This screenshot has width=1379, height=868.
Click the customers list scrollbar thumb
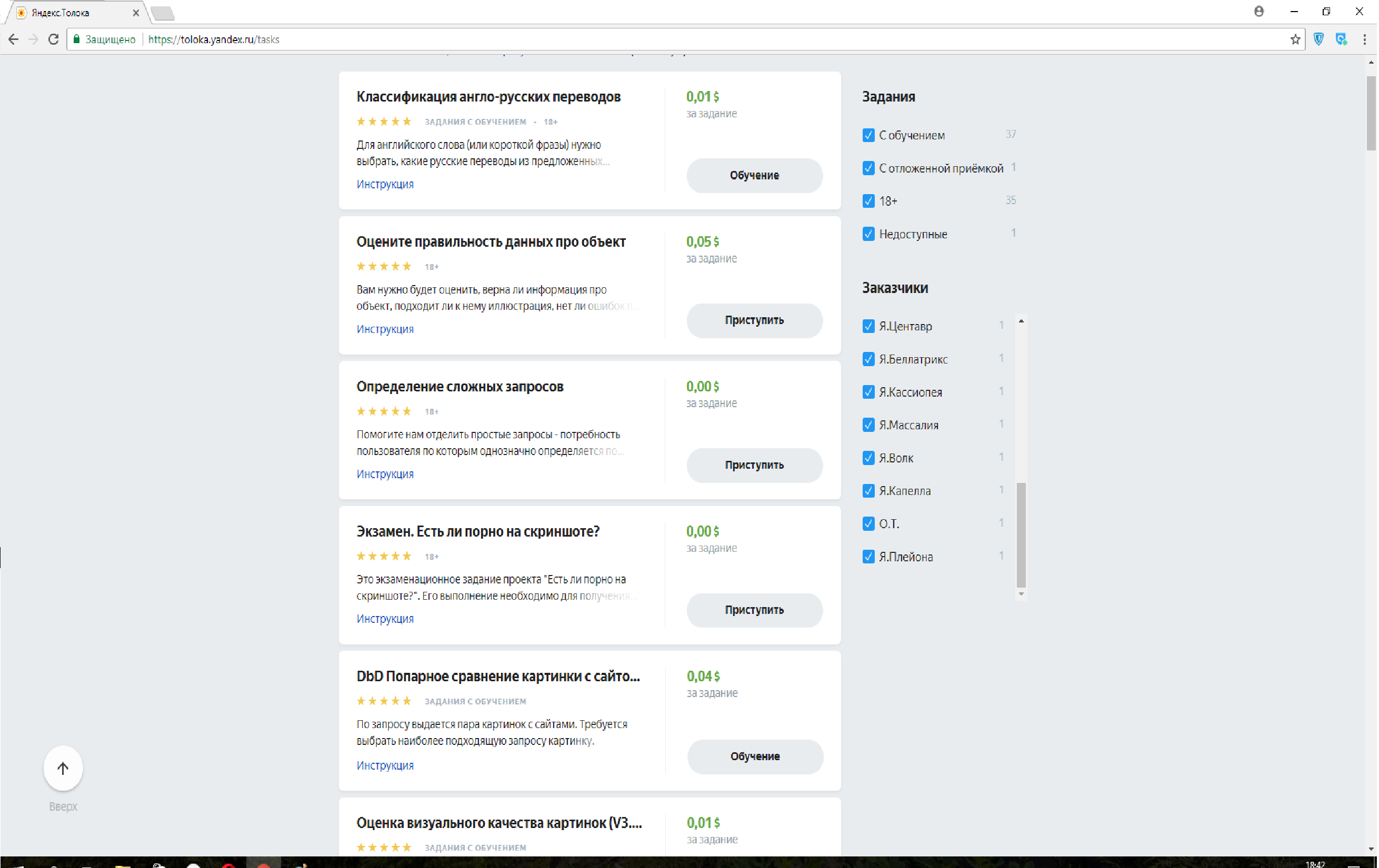(x=1021, y=535)
